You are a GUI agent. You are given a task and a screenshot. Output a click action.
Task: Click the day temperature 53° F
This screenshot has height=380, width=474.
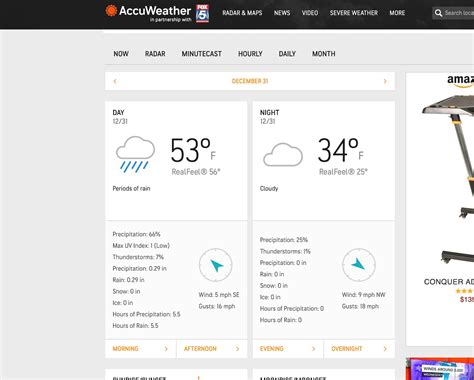(x=193, y=151)
